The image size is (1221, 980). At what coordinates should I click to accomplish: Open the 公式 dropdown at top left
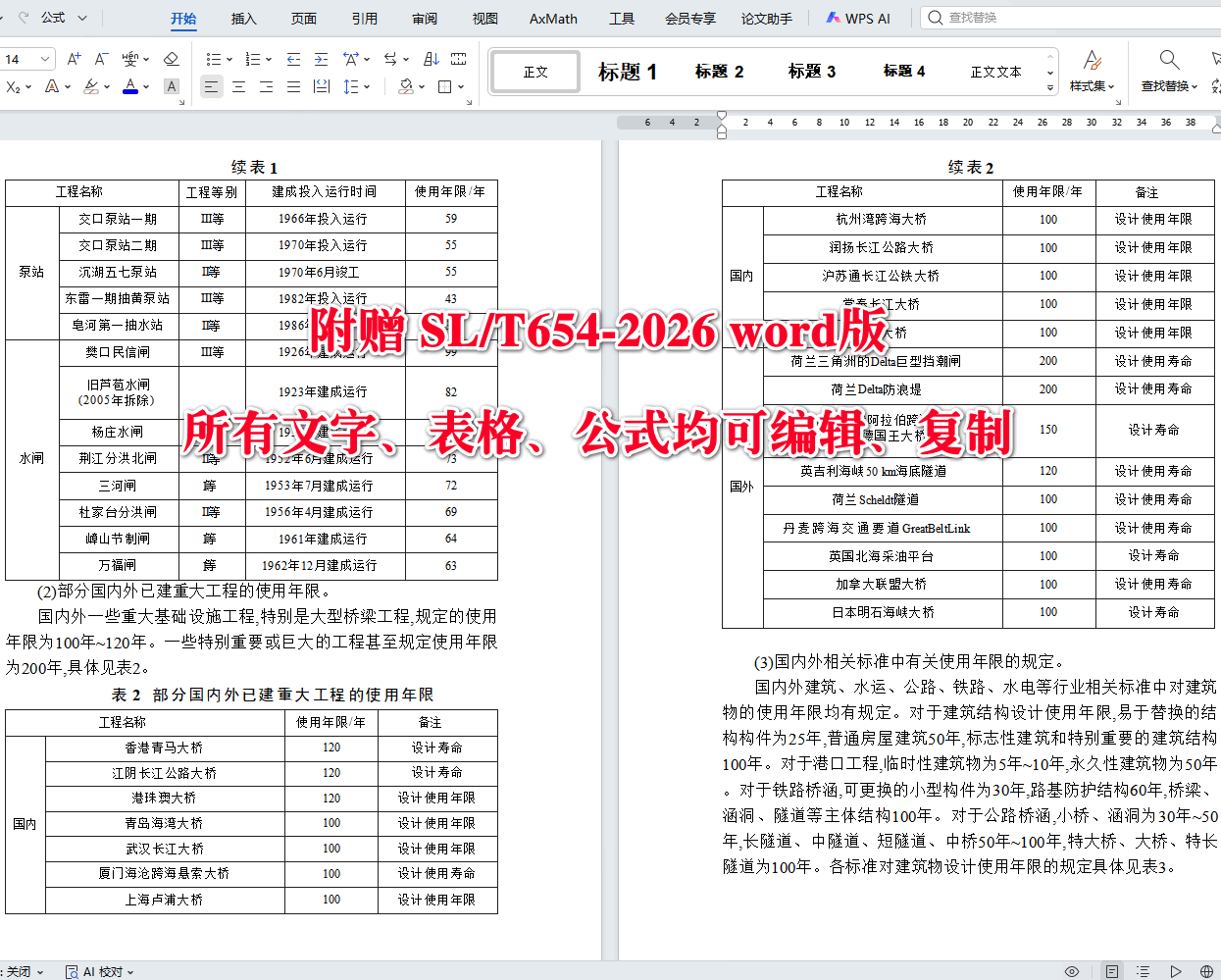coord(61,18)
